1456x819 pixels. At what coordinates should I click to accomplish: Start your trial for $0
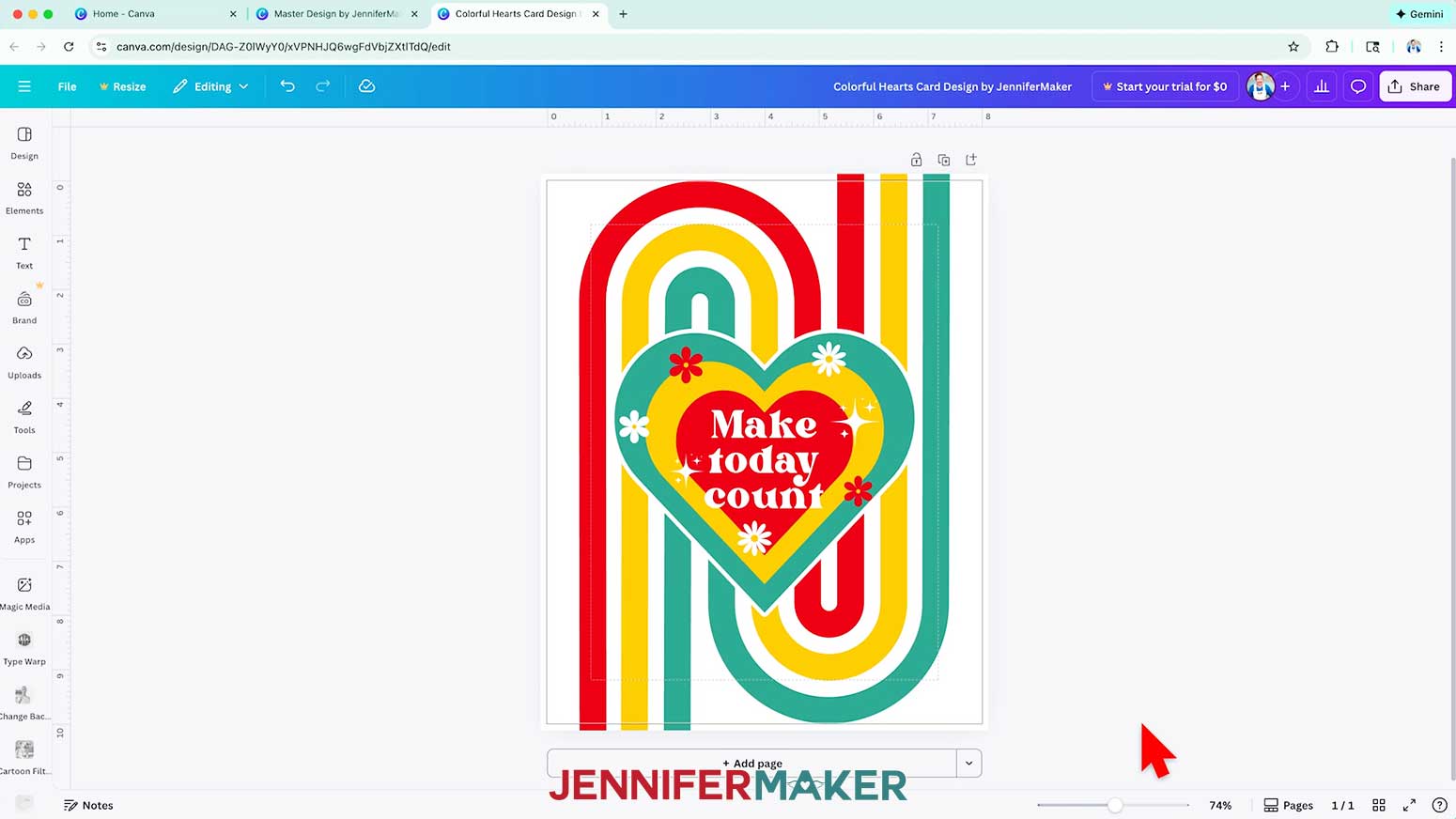(x=1165, y=86)
